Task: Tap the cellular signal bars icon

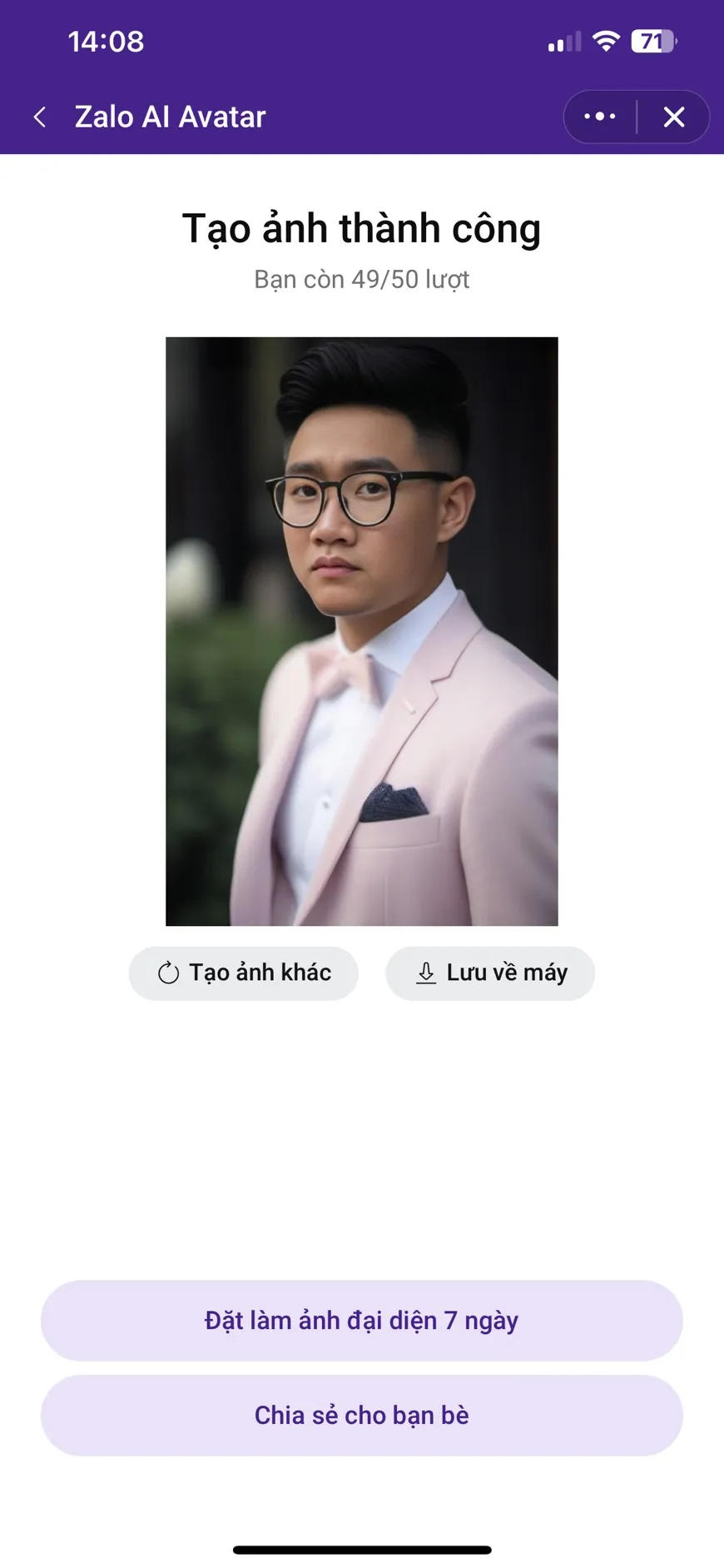Action: pyautogui.click(x=564, y=42)
